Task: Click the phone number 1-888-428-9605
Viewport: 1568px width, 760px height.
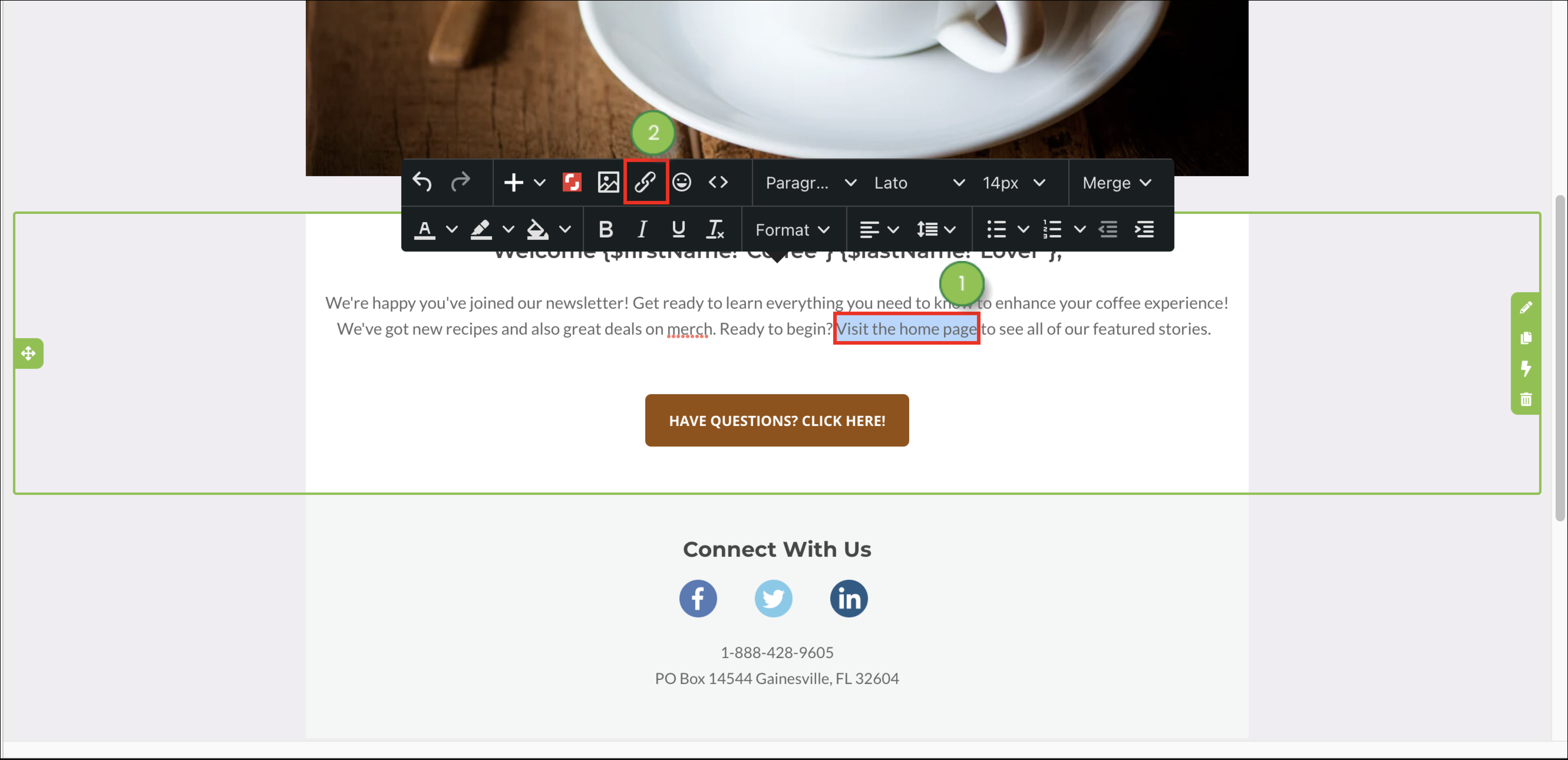Action: pyautogui.click(x=777, y=653)
